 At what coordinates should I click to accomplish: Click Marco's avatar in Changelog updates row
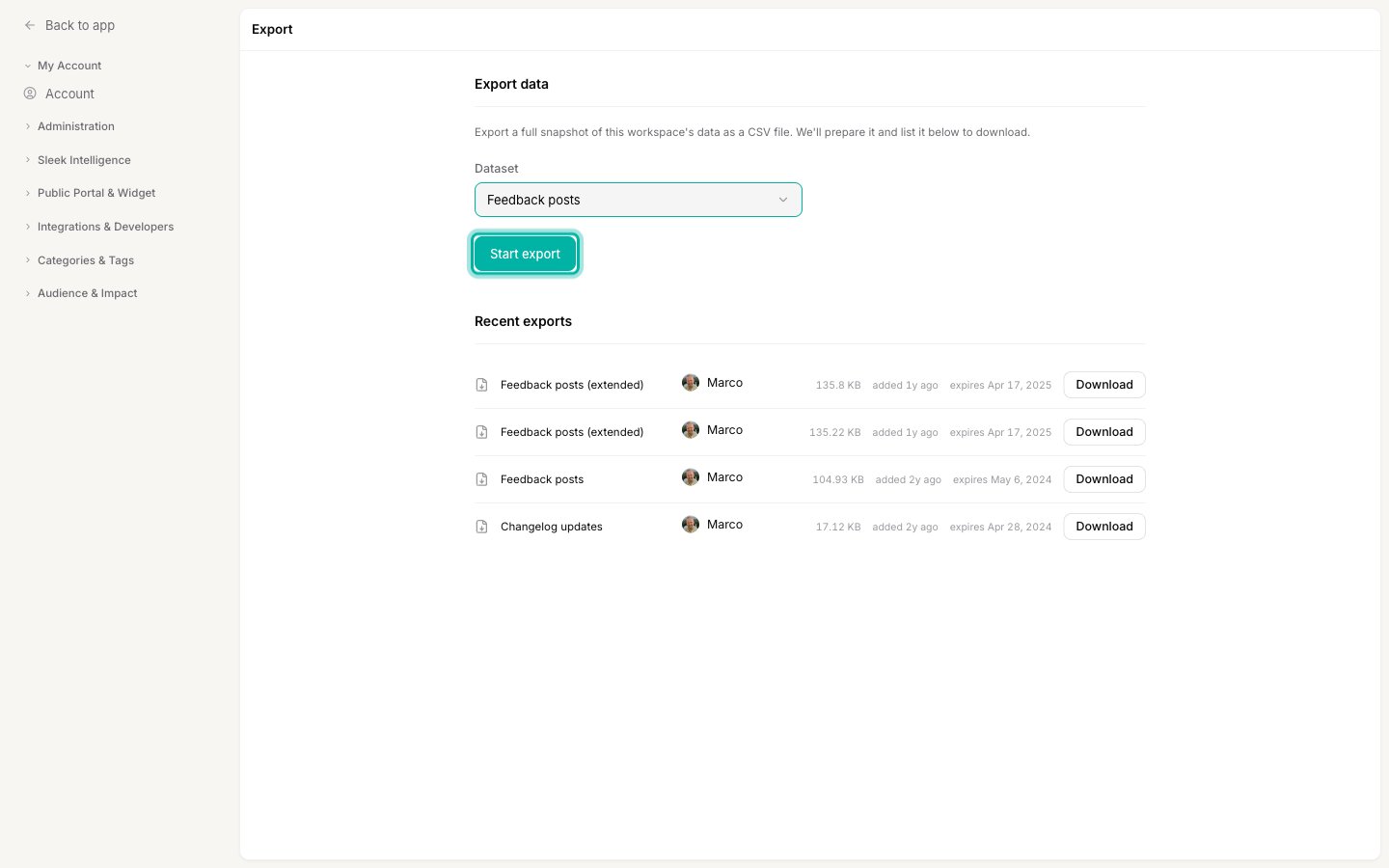coord(691,525)
